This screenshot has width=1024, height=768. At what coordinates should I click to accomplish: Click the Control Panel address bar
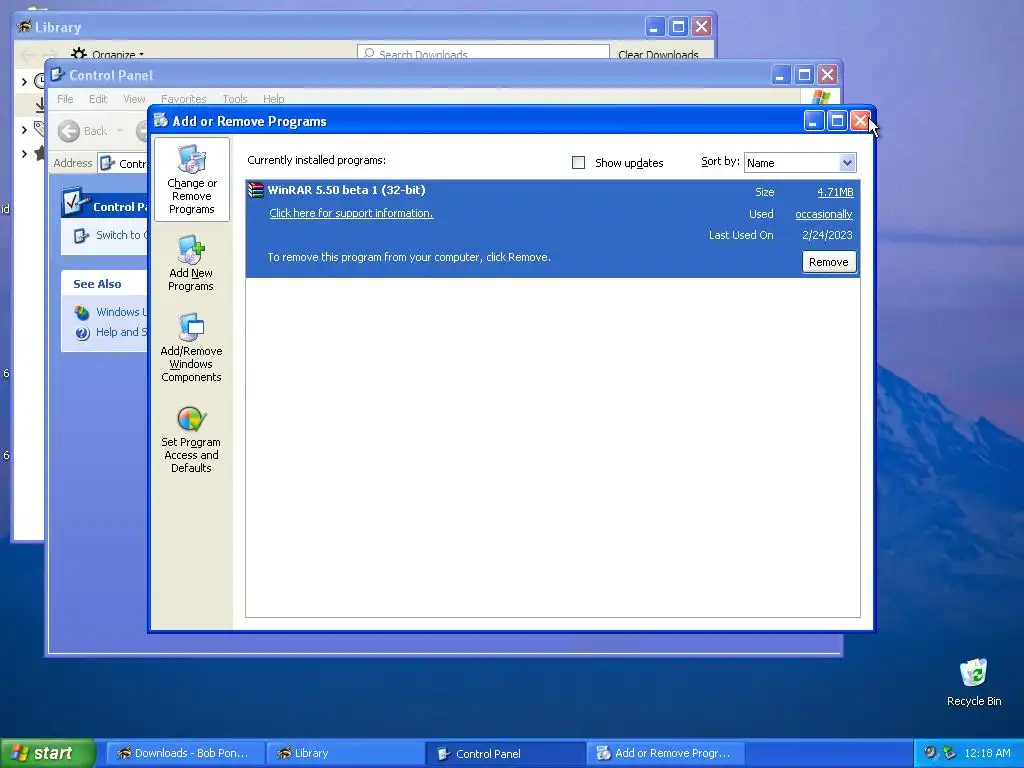123,163
